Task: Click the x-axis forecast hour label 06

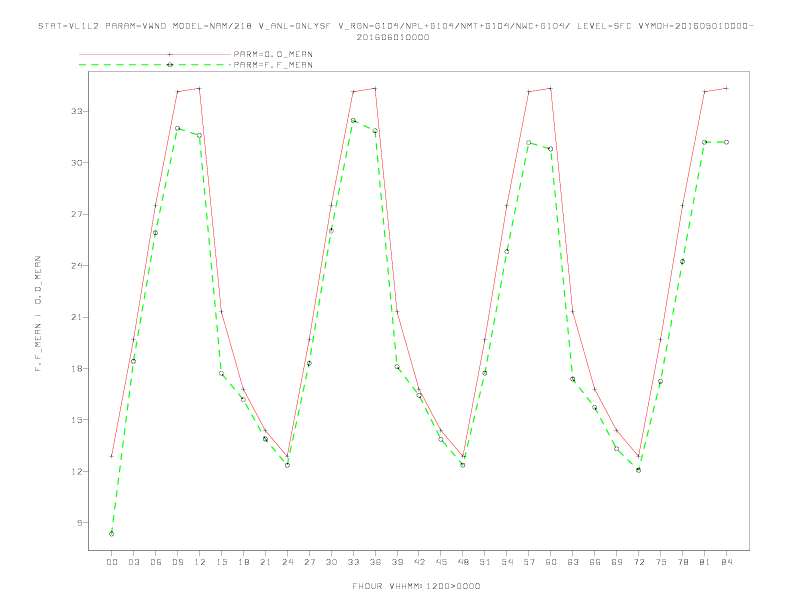Action: (156, 562)
